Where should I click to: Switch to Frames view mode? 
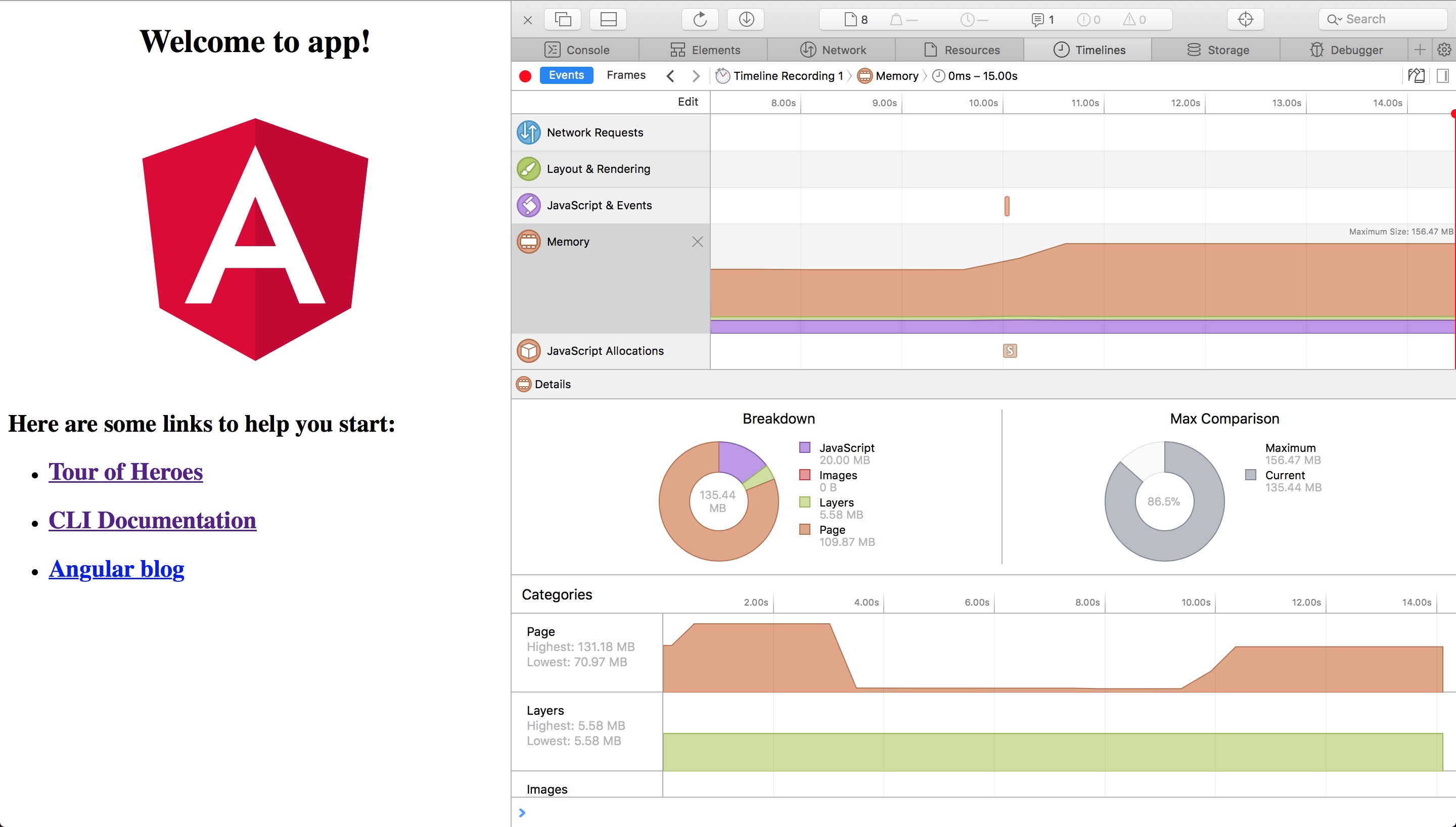coord(626,75)
